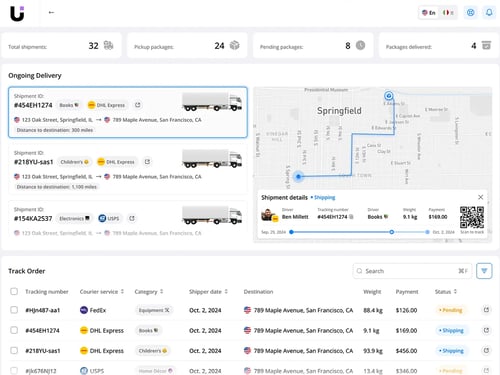Sort by Category column

click(149, 292)
